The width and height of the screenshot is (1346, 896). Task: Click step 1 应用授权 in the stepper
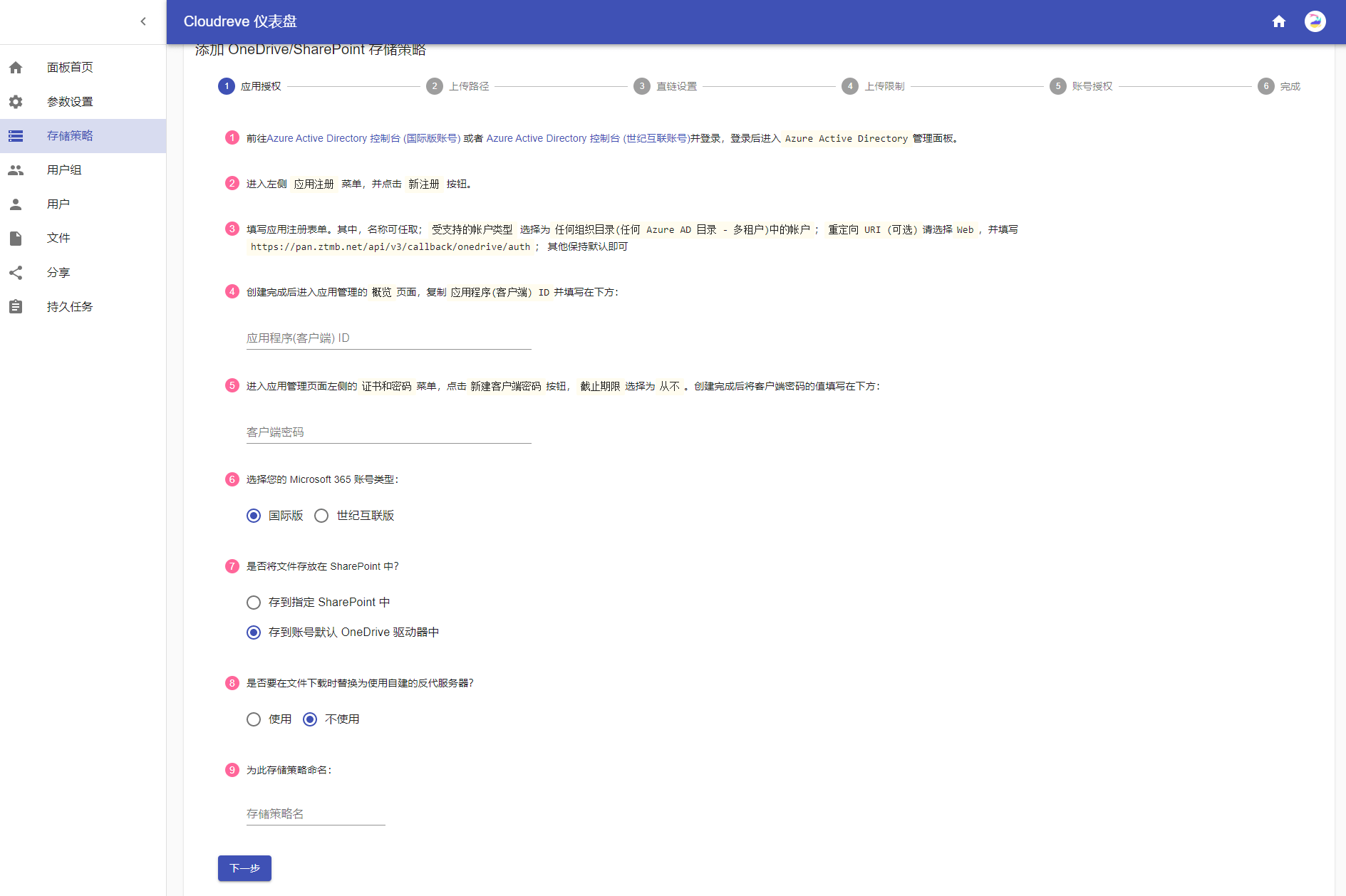click(x=249, y=86)
